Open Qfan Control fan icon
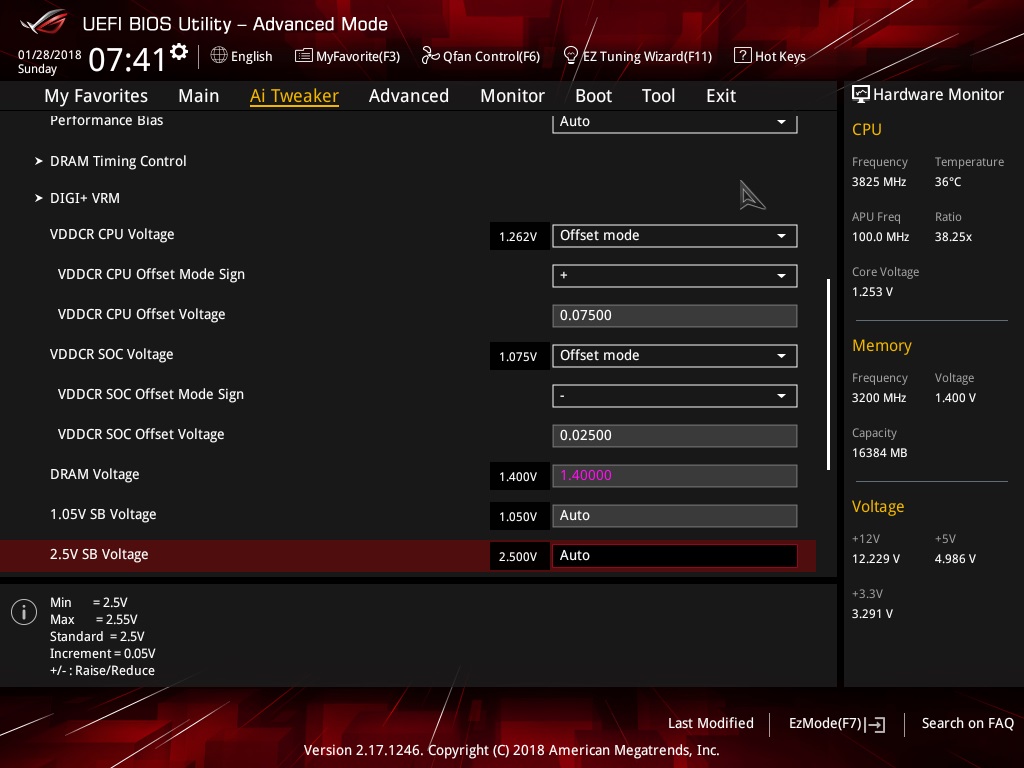Image resolution: width=1024 pixels, height=768 pixels. [430, 56]
